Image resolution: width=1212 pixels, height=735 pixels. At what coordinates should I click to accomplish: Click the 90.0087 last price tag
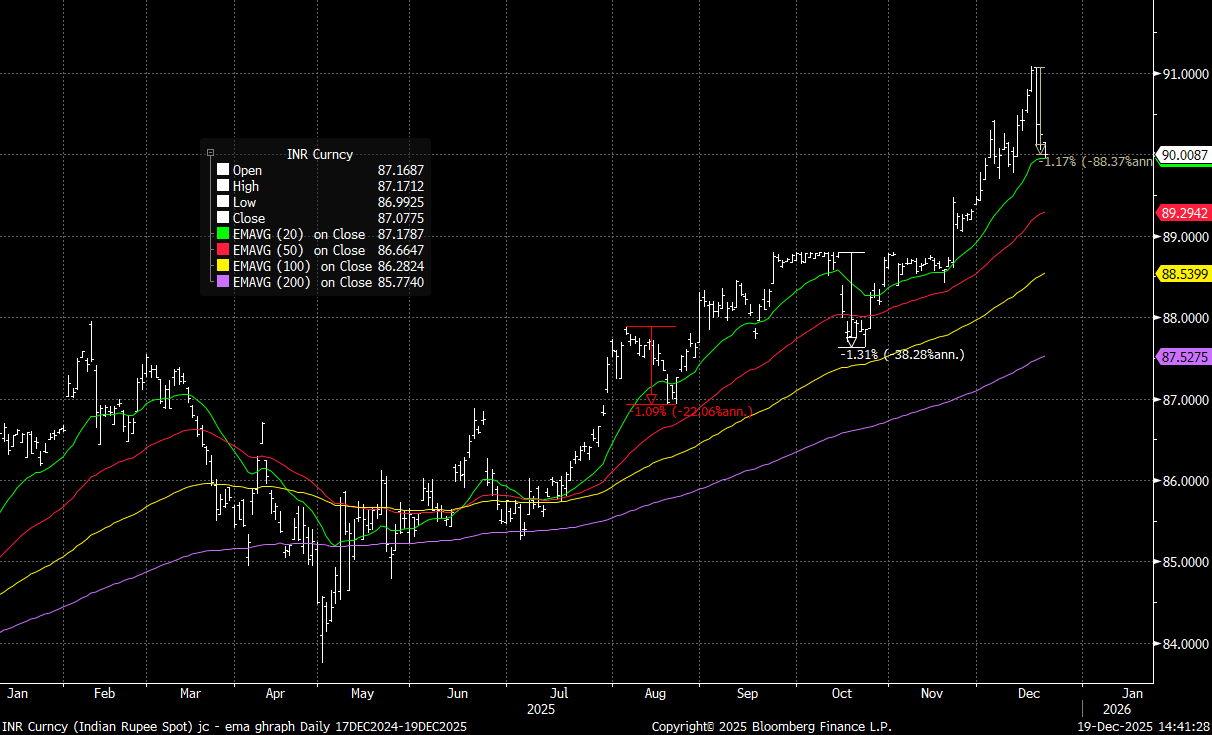[1184, 155]
